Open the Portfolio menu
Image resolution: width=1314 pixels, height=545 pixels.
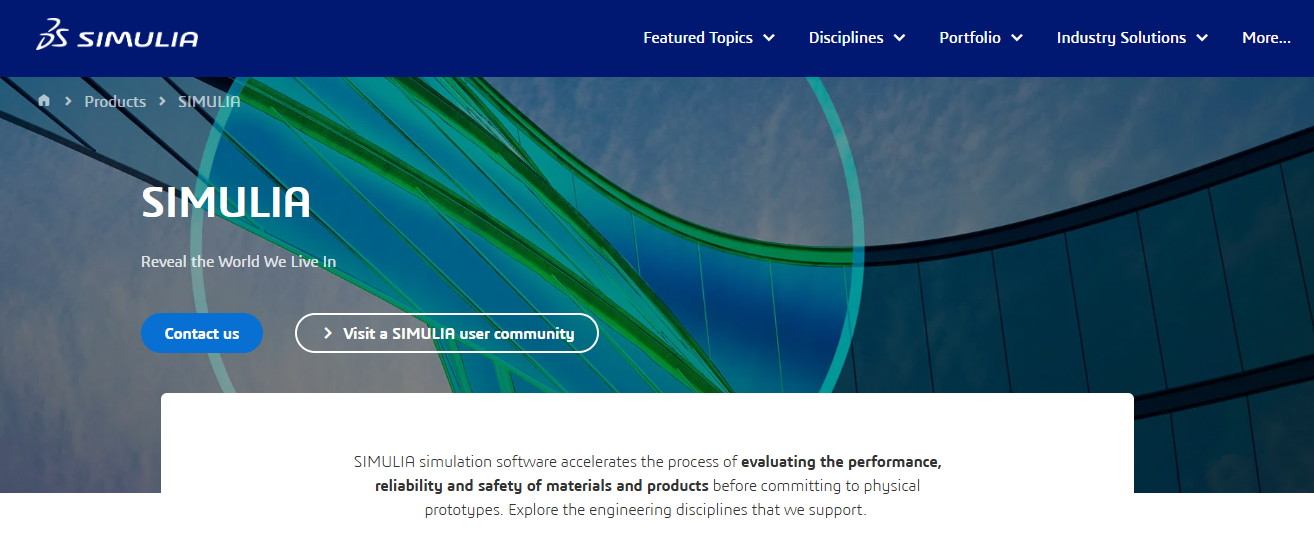tap(981, 37)
